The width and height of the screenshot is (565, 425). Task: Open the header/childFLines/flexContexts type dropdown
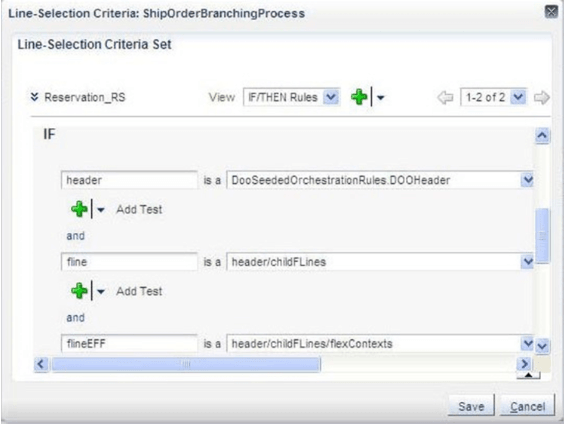point(527,343)
